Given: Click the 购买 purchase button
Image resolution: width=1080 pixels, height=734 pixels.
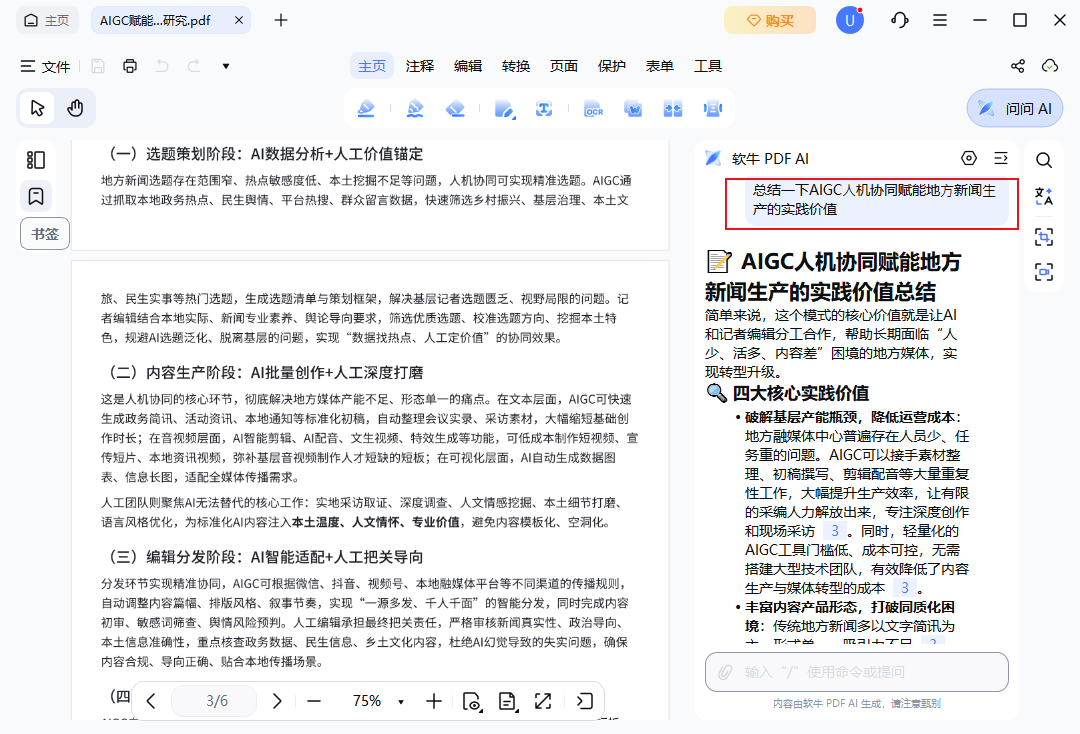Looking at the screenshot, I should pyautogui.click(x=769, y=20).
